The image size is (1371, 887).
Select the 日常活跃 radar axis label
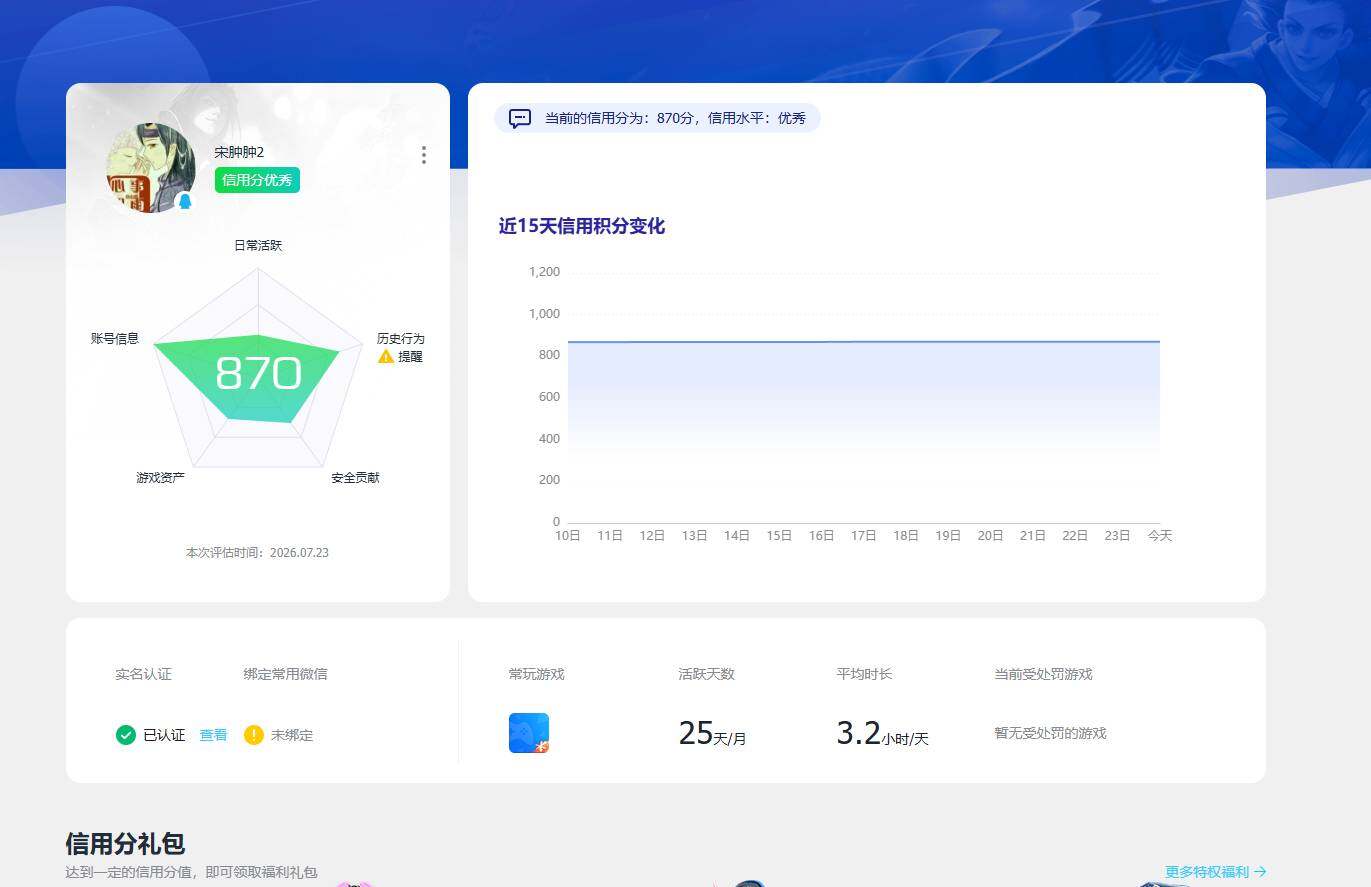tap(258, 245)
